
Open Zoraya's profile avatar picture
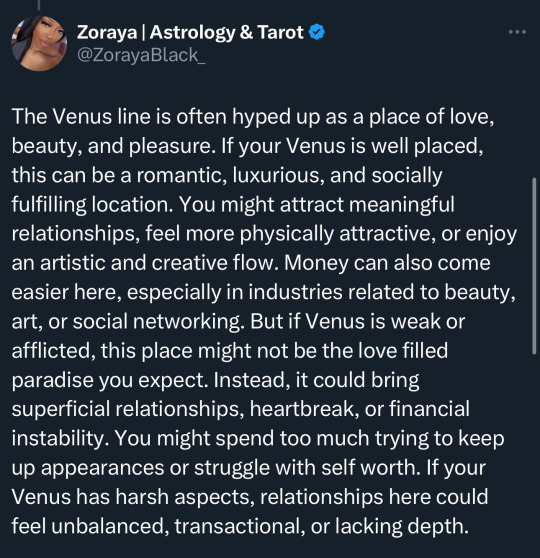pyautogui.click(x=39, y=43)
